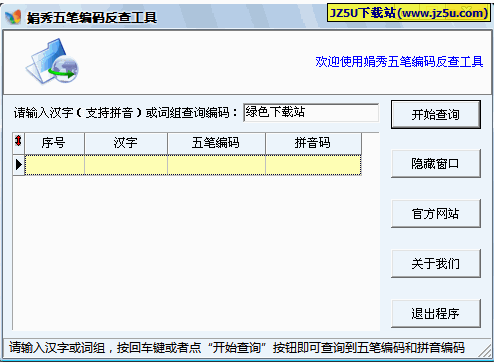Screen dimensions: 494x363
Task: Click the window title 娟秀五笔编码反查工具
Action: (92, 17)
